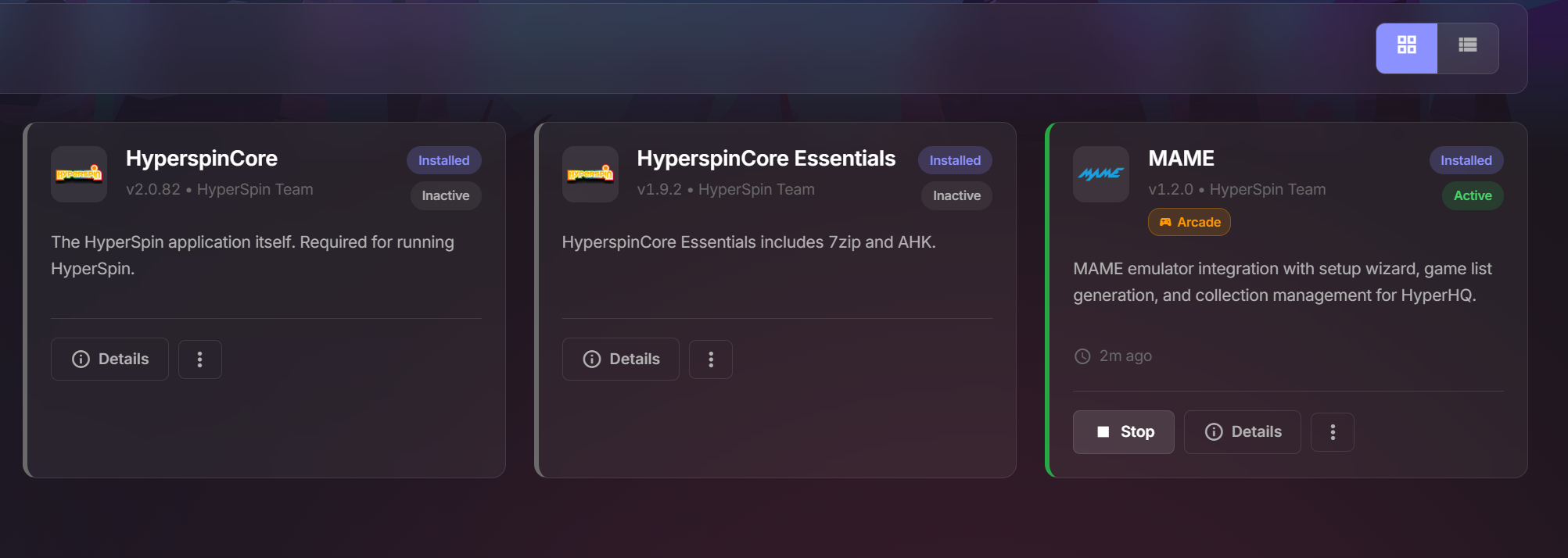Open more options menu for HyperspinCore Essentials
Screen dimensions: 1568x558
[x=710, y=359]
